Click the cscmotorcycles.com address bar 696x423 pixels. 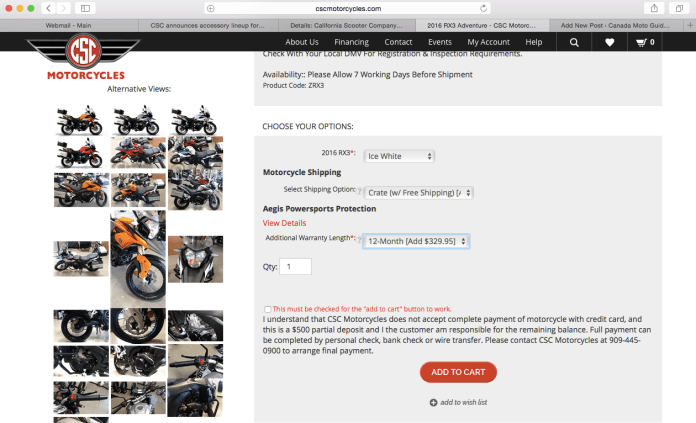coord(348,8)
